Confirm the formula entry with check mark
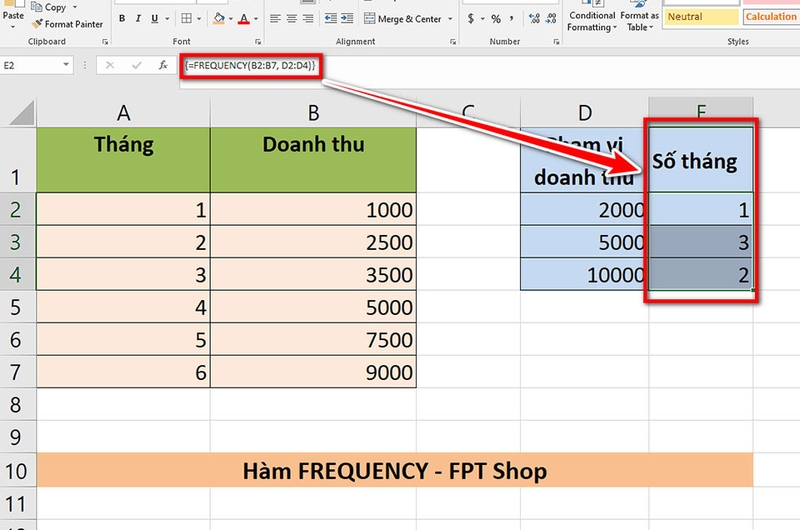 click(x=136, y=65)
